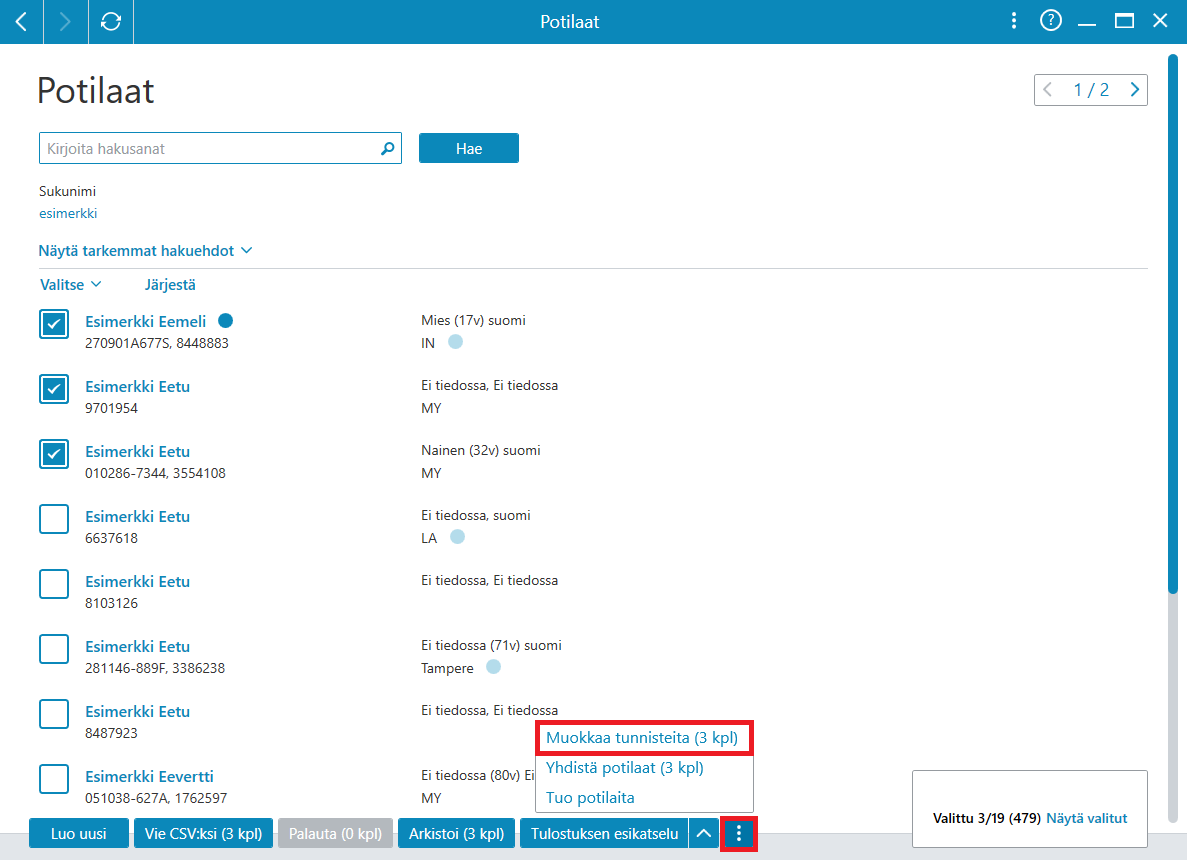The width and height of the screenshot is (1187, 860).
Task: Open Esimerkki Eetu with ID 9701954
Action: [x=137, y=387]
